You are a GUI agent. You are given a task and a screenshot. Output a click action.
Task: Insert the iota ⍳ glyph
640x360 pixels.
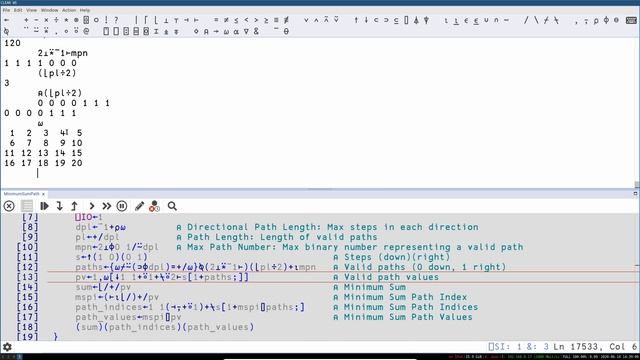[446, 20]
